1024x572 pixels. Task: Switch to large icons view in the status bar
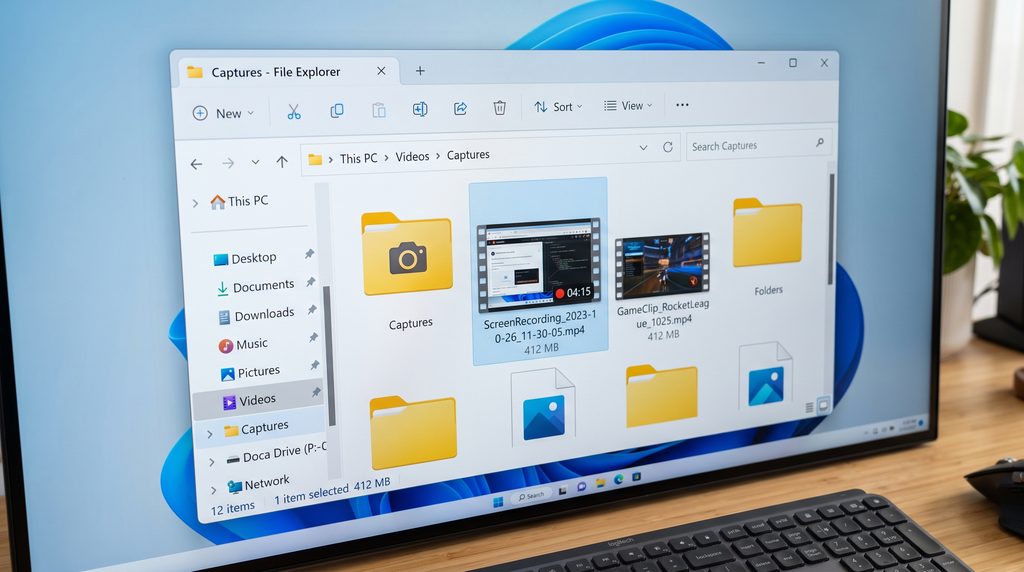coord(824,405)
